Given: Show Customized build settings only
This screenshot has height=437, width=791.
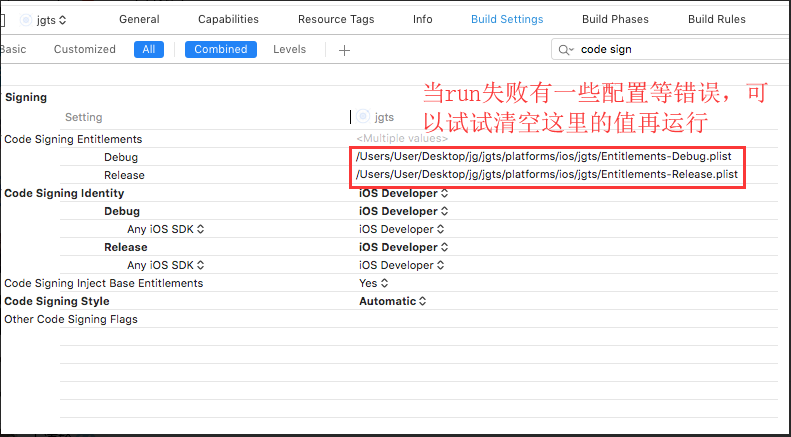Looking at the screenshot, I should (85, 49).
